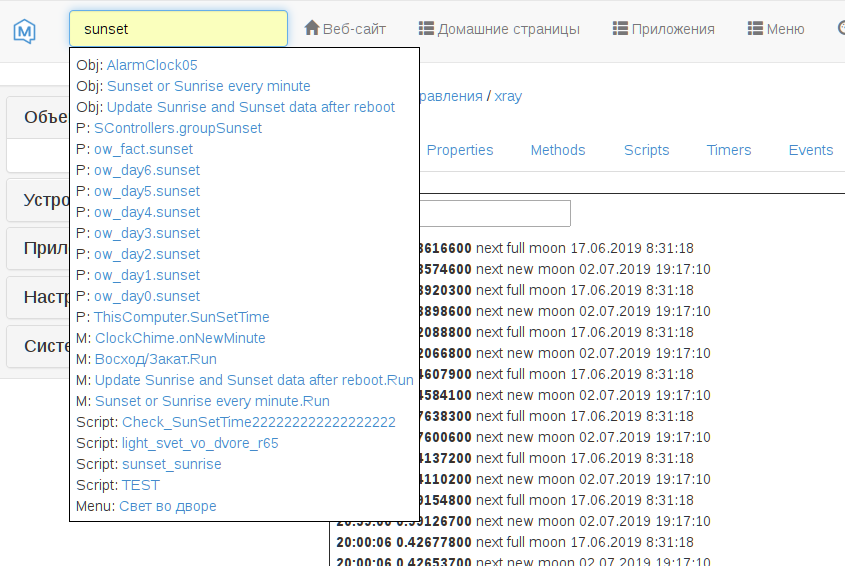Open menu item Свет во дворе
This screenshot has height=566, width=845.
point(168,507)
